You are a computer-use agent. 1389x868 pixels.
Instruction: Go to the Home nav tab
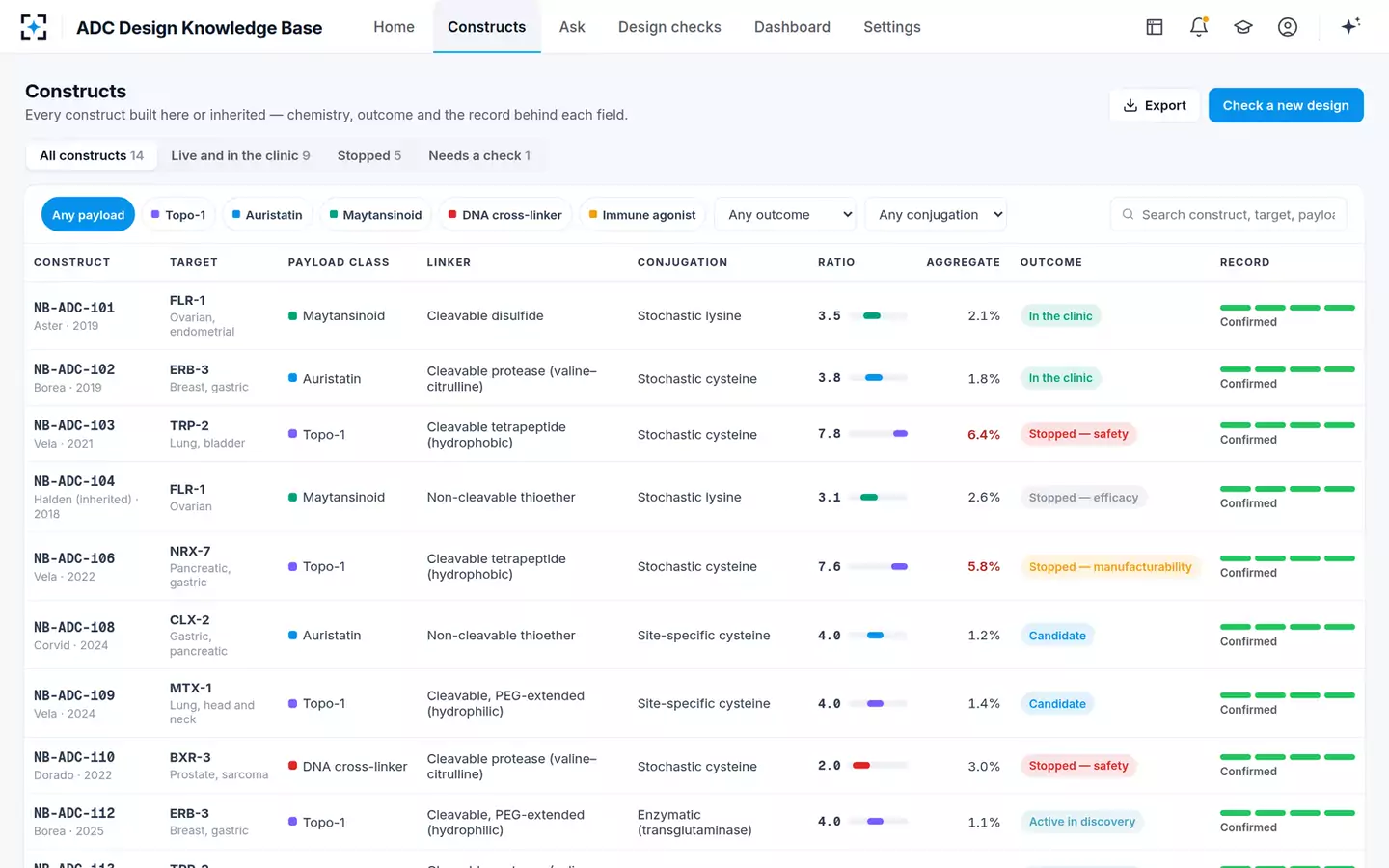[x=394, y=27]
